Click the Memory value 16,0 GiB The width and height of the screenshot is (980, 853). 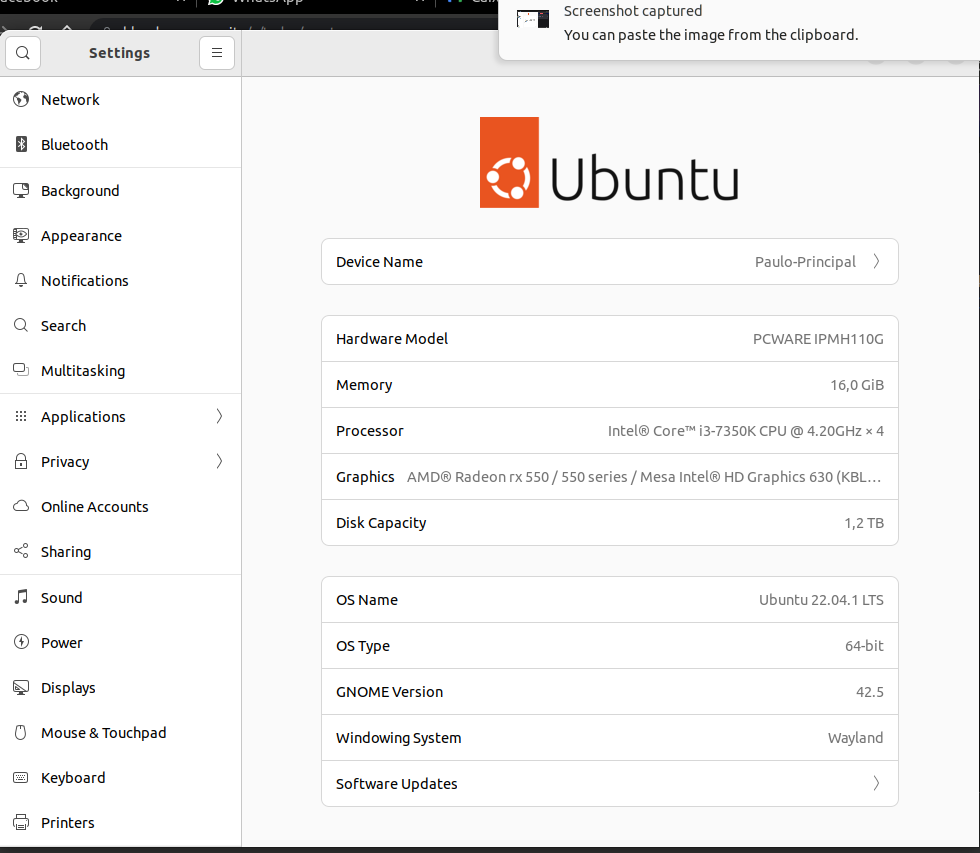(857, 385)
